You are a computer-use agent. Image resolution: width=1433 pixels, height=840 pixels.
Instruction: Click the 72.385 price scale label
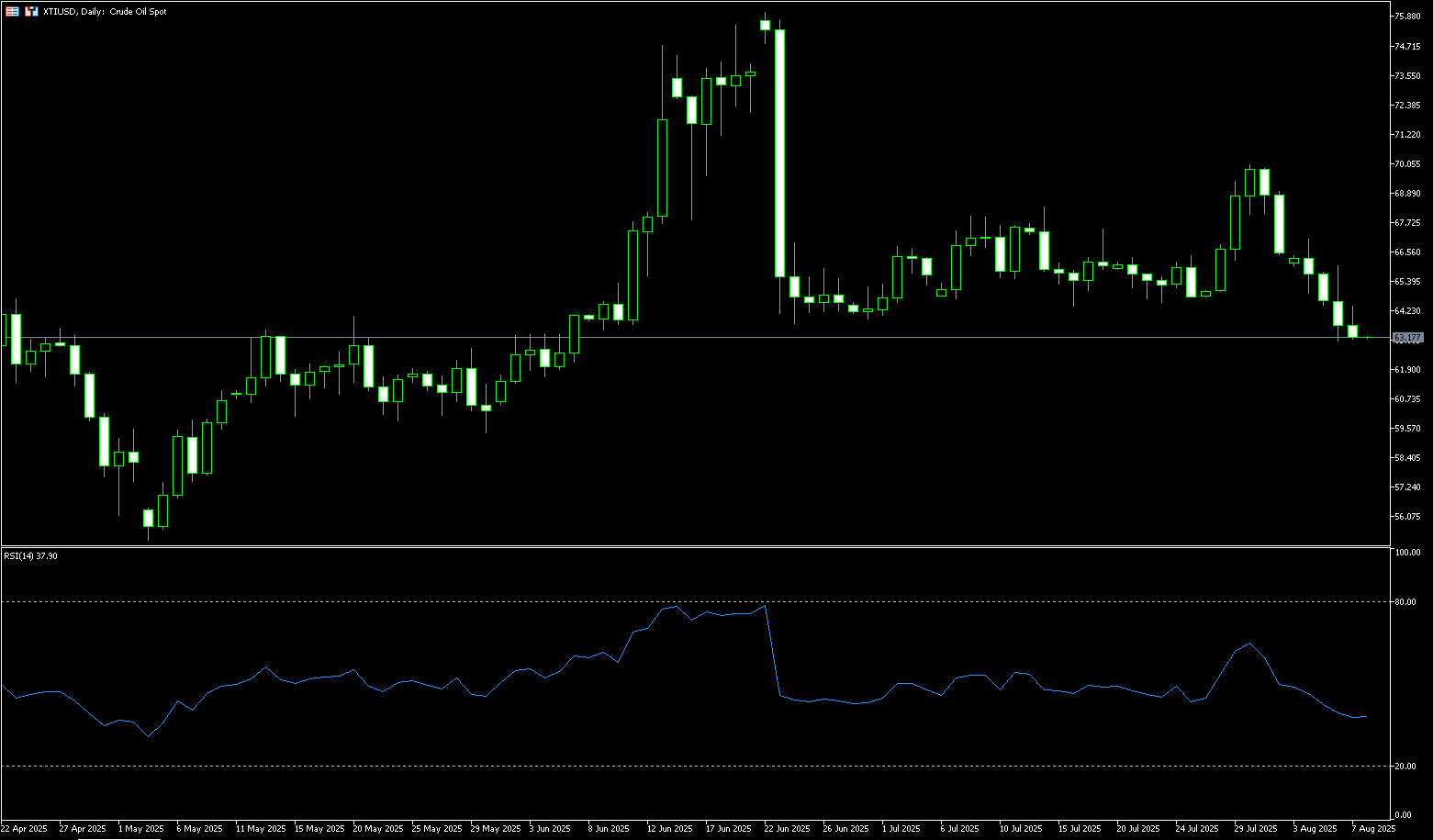[1408, 105]
